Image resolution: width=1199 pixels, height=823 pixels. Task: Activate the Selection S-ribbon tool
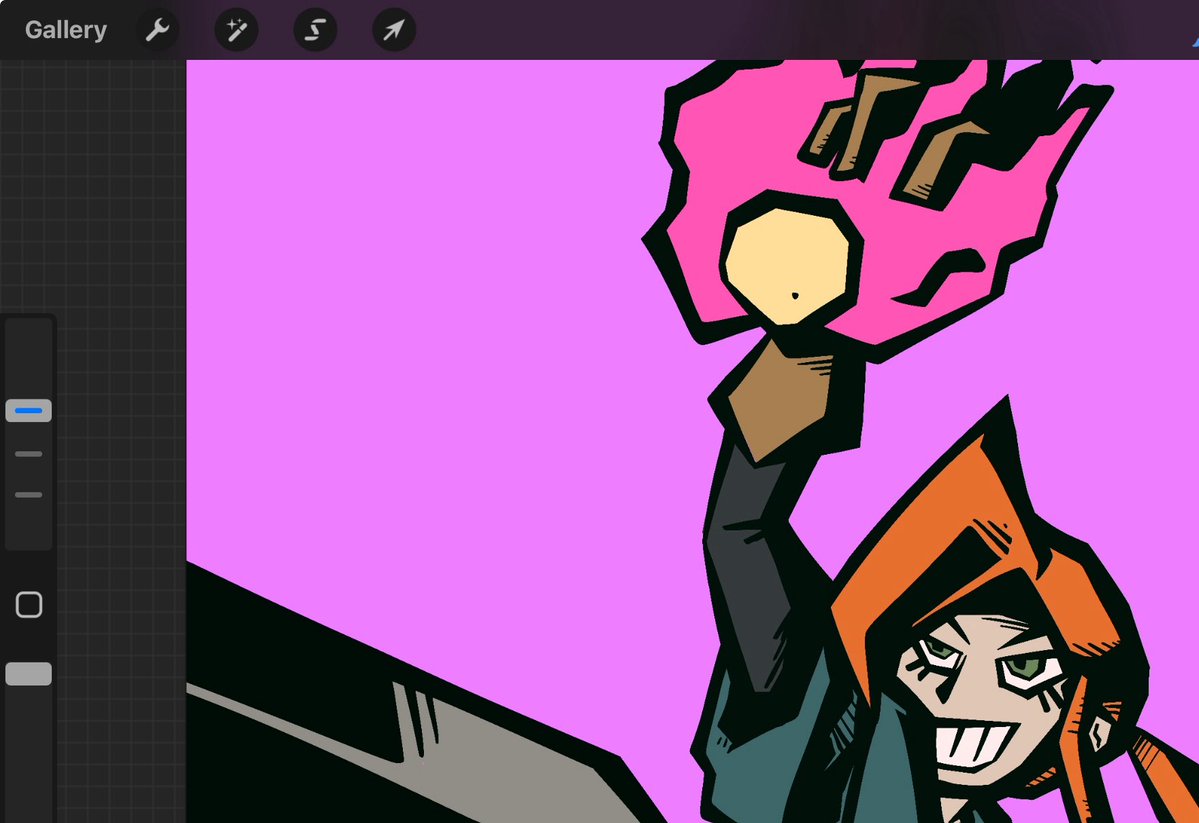[x=315, y=30]
